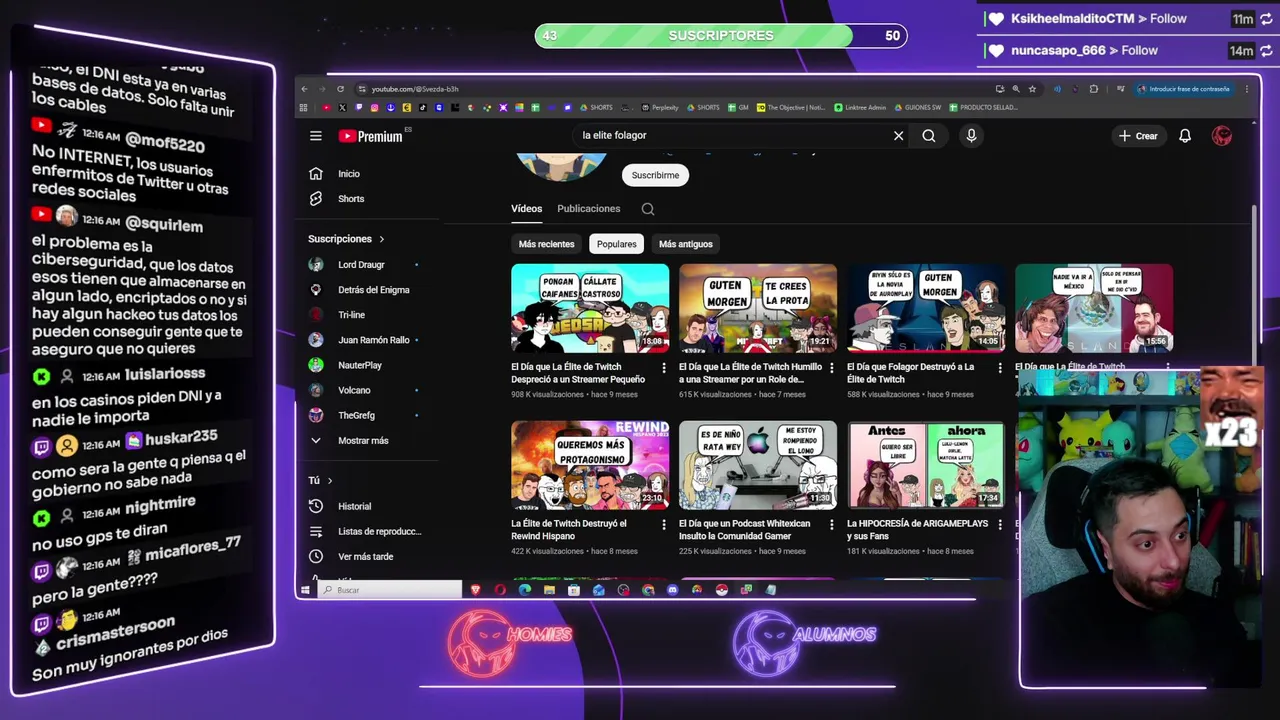Expand the Suscripciones section arrow
Image resolution: width=1280 pixels, height=720 pixels.
(381, 239)
